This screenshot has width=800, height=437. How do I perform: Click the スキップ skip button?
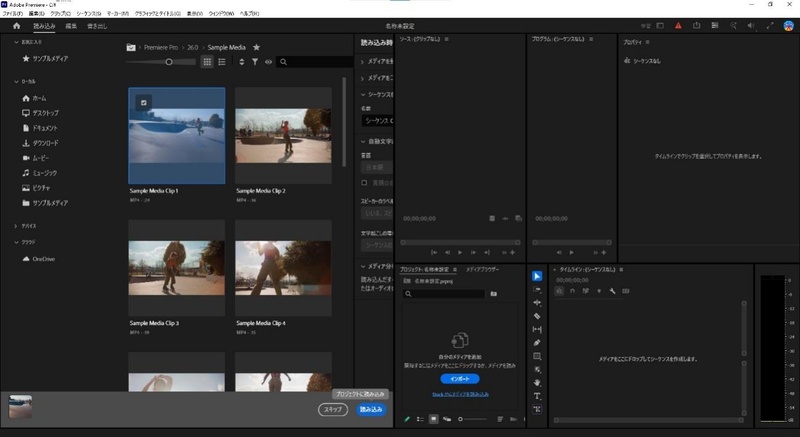click(x=333, y=409)
